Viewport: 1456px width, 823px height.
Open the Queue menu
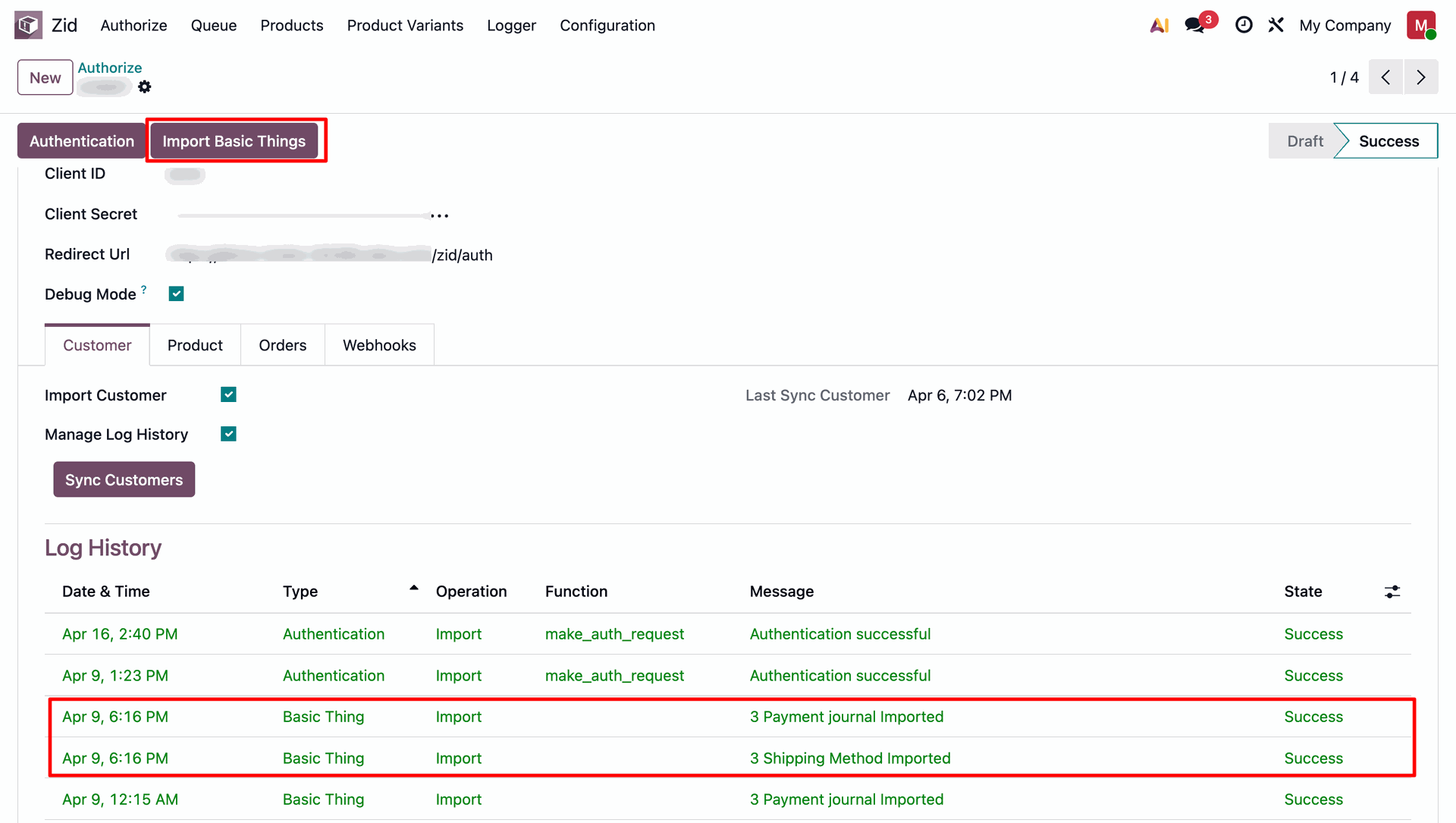pyautogui.click(x=214, y=25)
